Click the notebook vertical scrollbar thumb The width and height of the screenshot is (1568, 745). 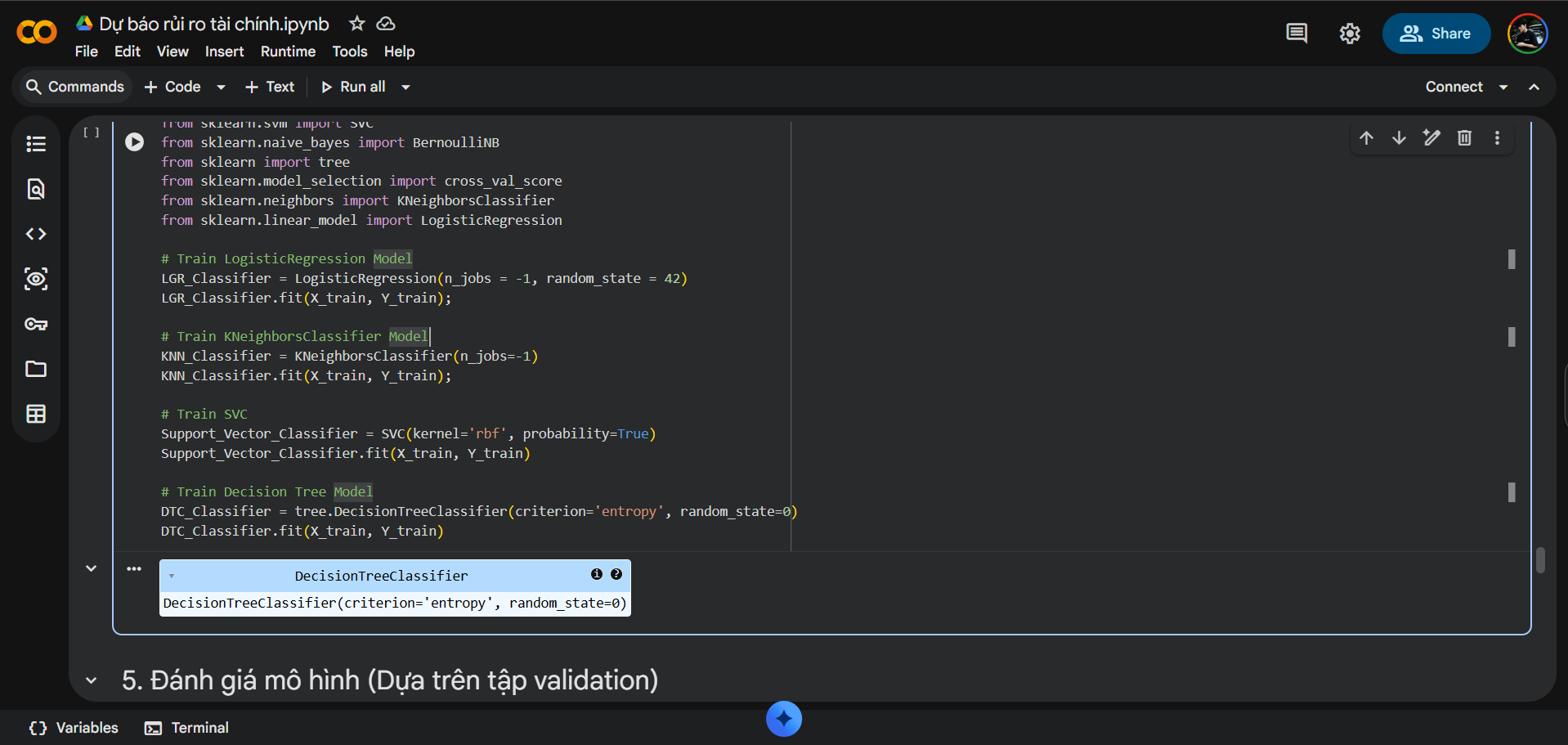point(1540,560)
